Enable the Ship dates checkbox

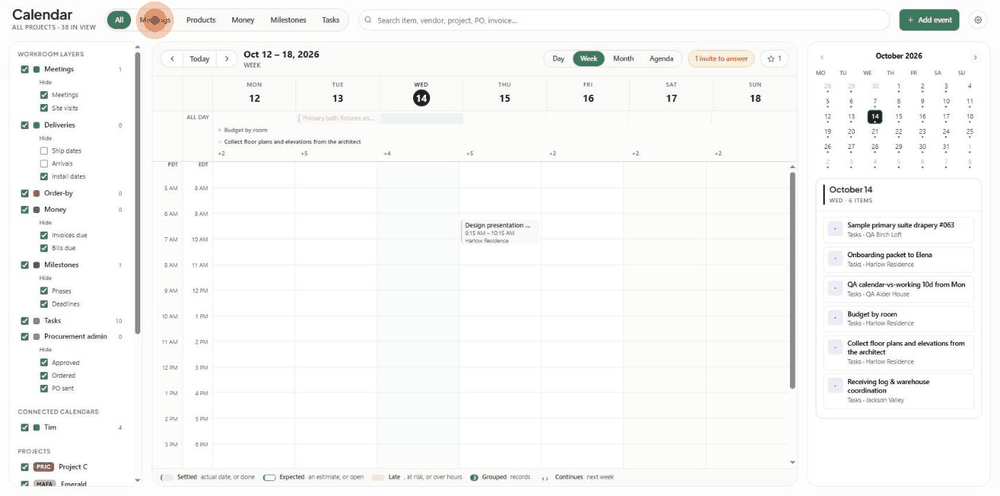pos(44,151)
